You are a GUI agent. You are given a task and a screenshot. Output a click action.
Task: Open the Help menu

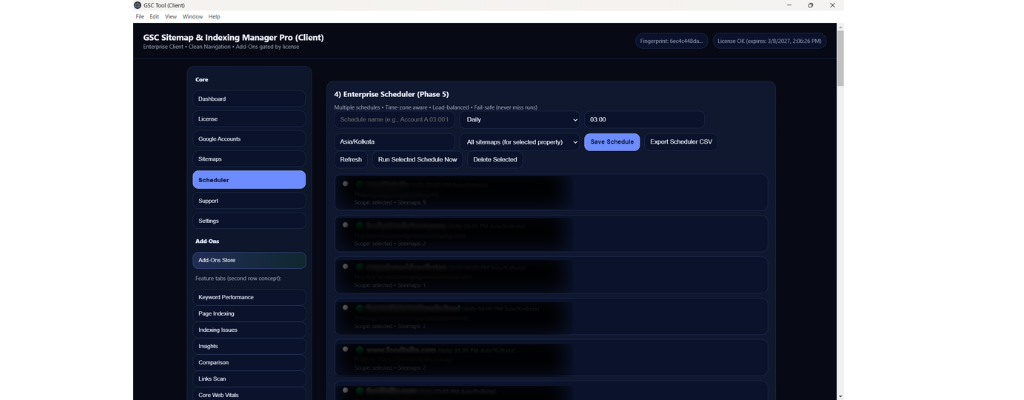214,17
